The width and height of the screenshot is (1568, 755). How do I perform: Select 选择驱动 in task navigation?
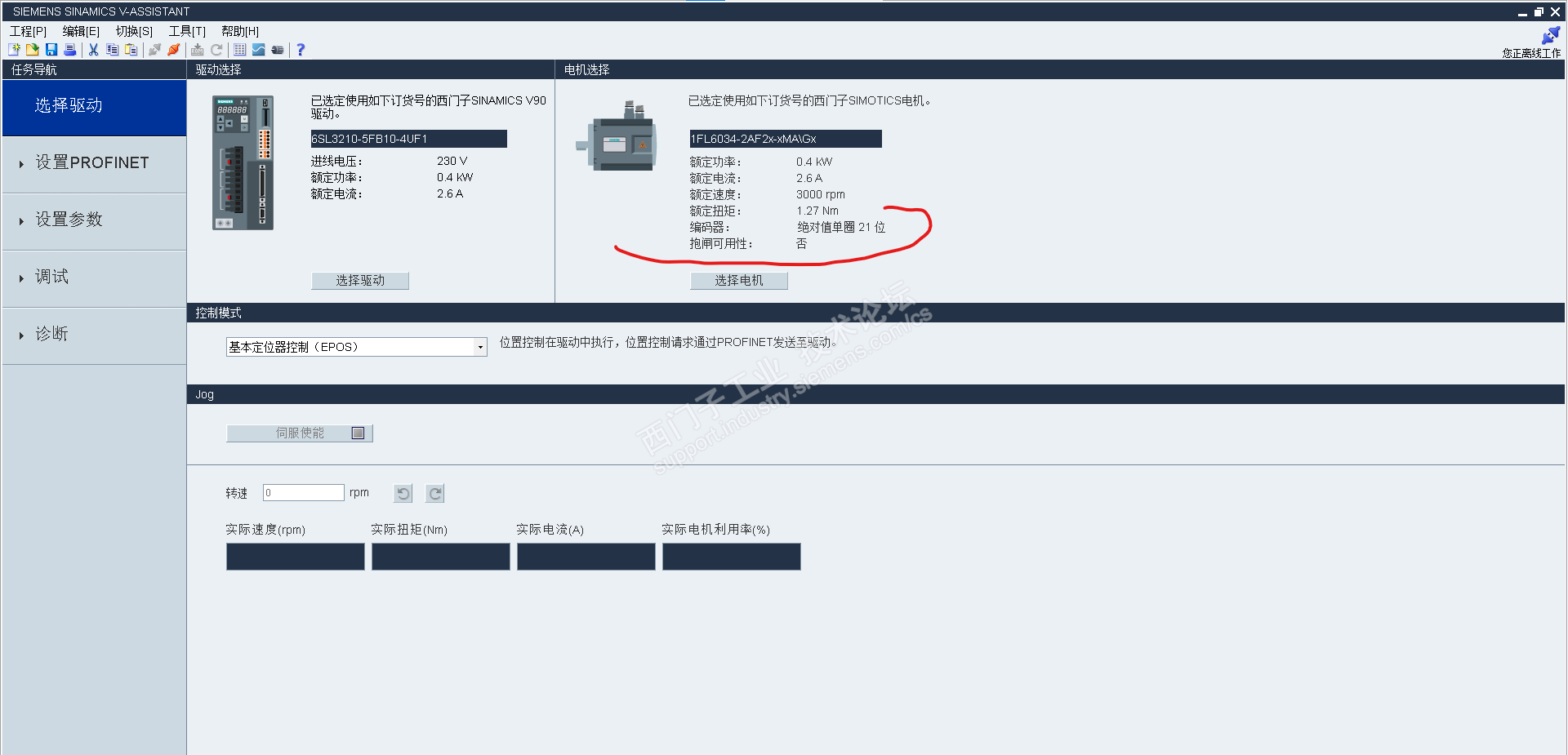(95, 107)
